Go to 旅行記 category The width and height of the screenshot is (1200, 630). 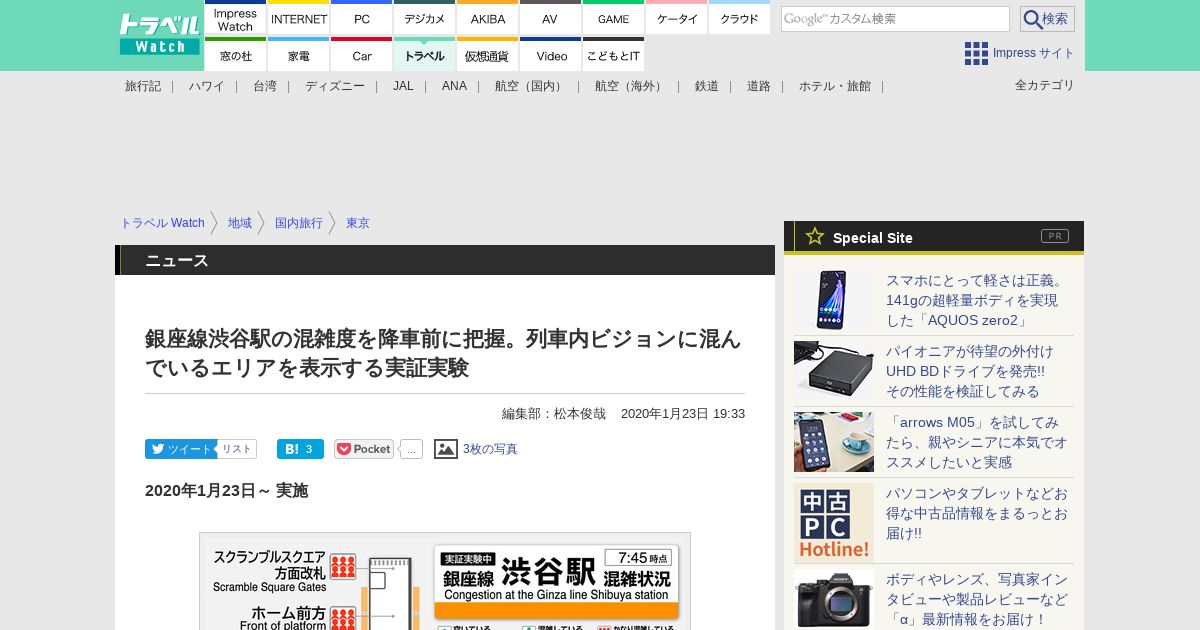click(x=143, y=86)
